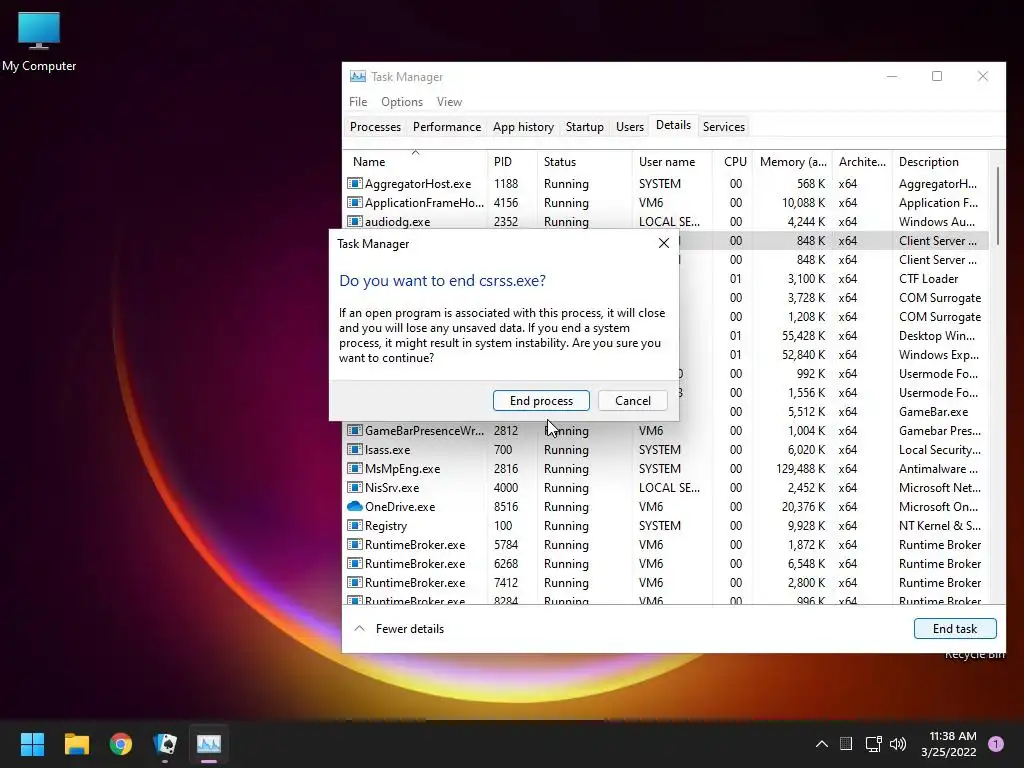Click the NisSrv.exe process icon
1024x768 pixels.
[355, 487]
